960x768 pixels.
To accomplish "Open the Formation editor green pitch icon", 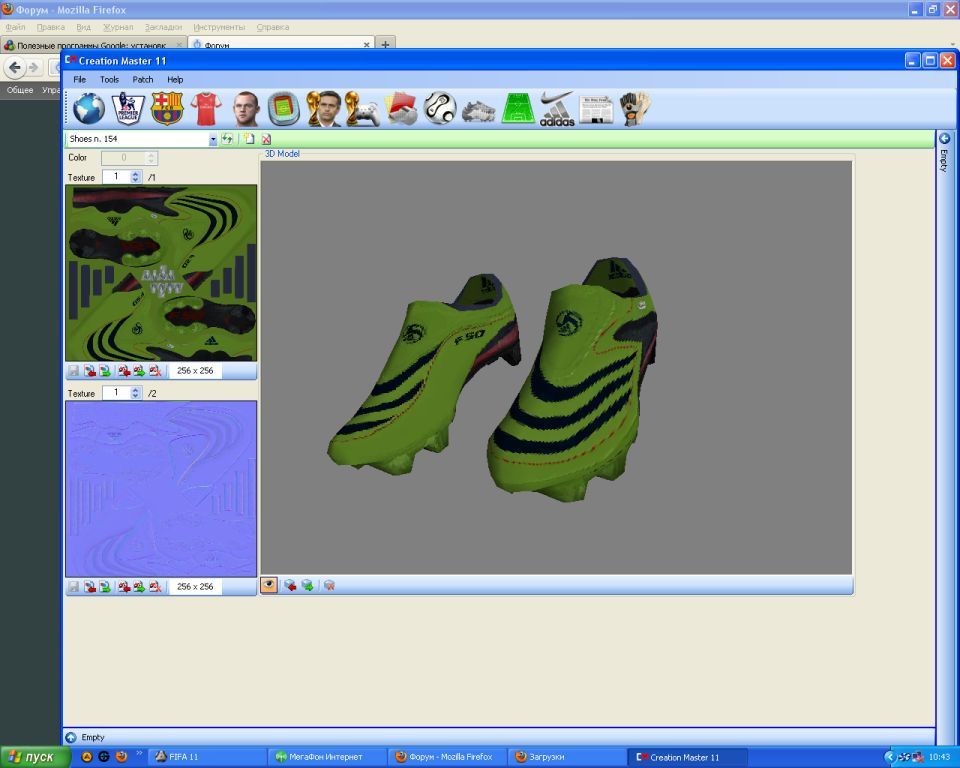I will 518,109.
